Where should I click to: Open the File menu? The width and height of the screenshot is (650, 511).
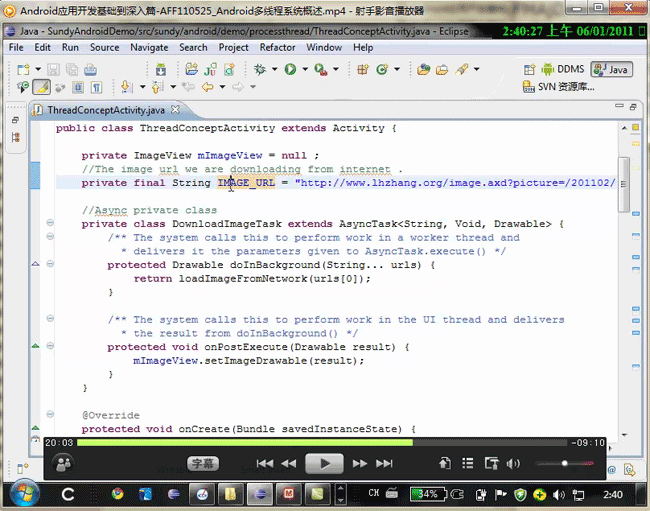point(16,48)
